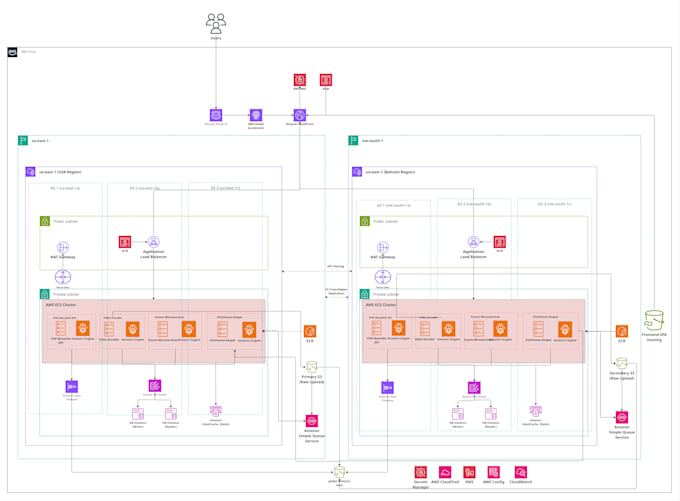Click the VPC icon for Bahrain Region

[357, 172]
